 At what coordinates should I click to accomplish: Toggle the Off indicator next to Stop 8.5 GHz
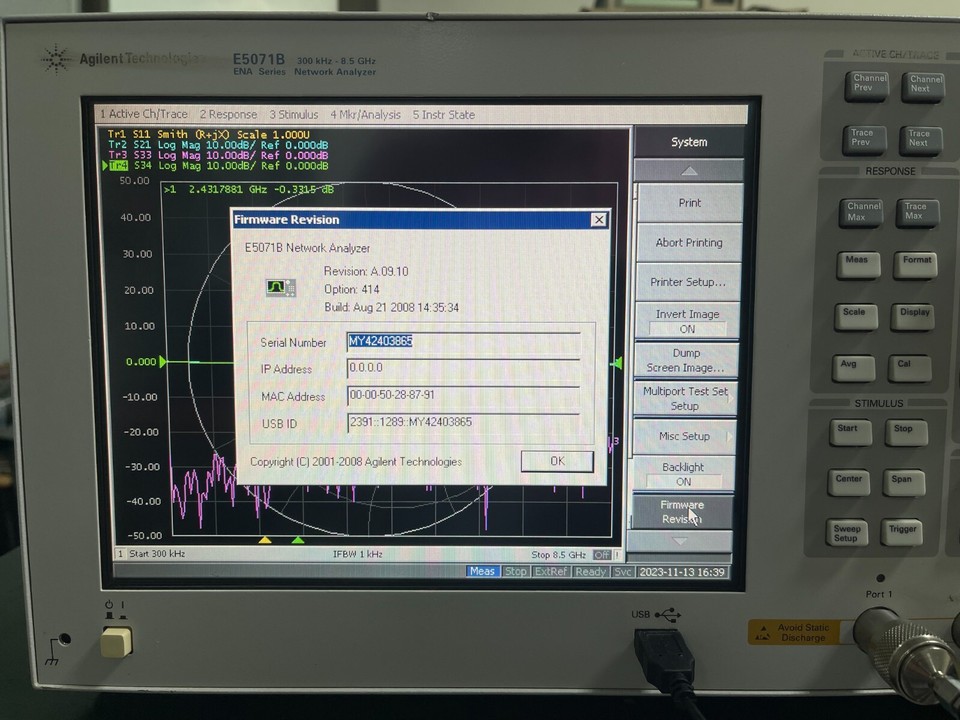coord(603,553)
